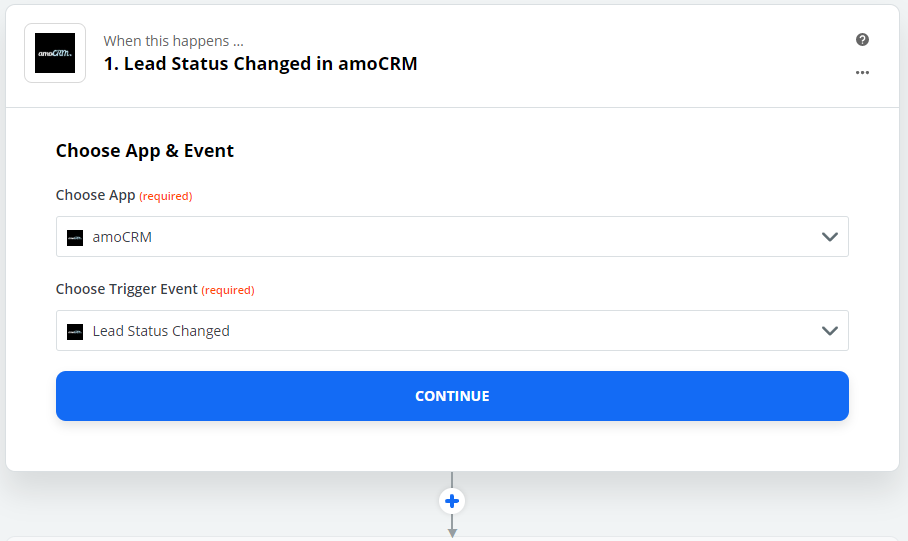The image size is (908, 541).
Task: Click the large amoCRM logo in step header
Action: point(55,53)
